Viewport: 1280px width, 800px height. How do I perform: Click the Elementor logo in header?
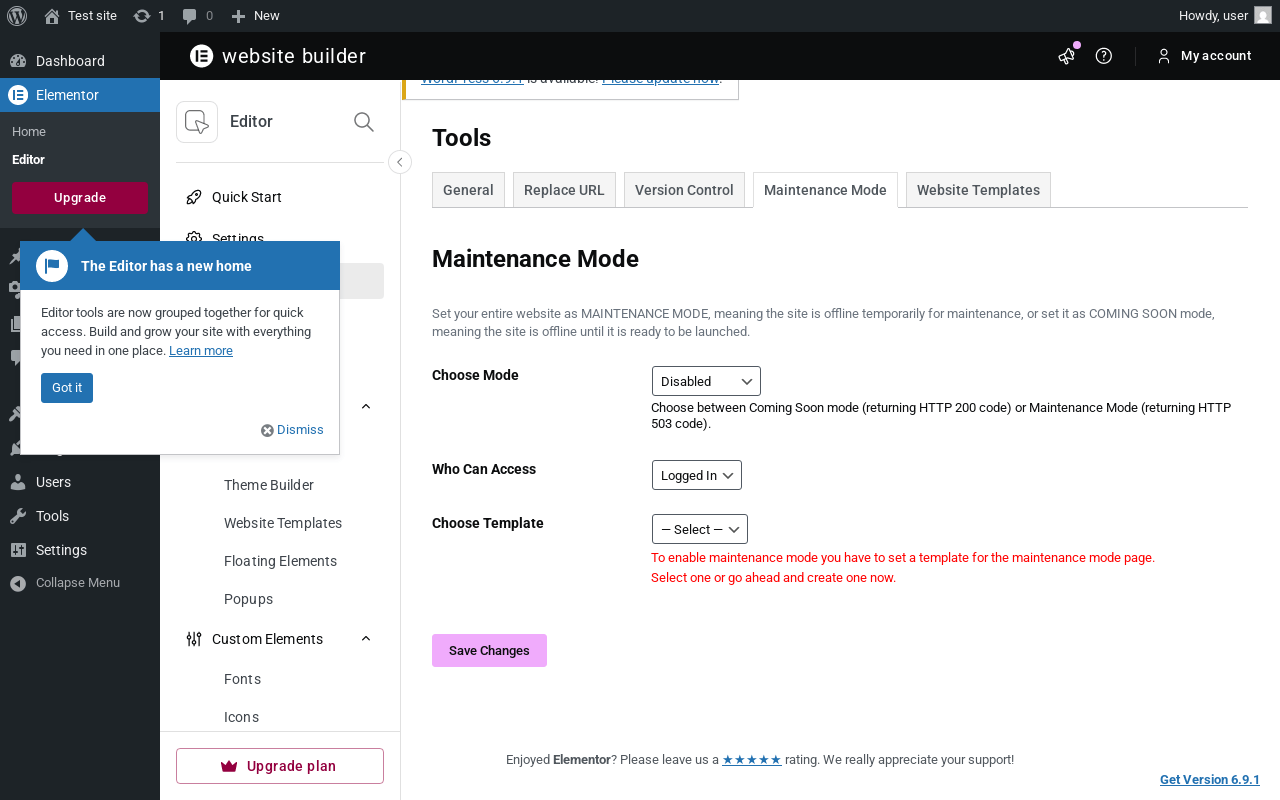click(202, 56)
